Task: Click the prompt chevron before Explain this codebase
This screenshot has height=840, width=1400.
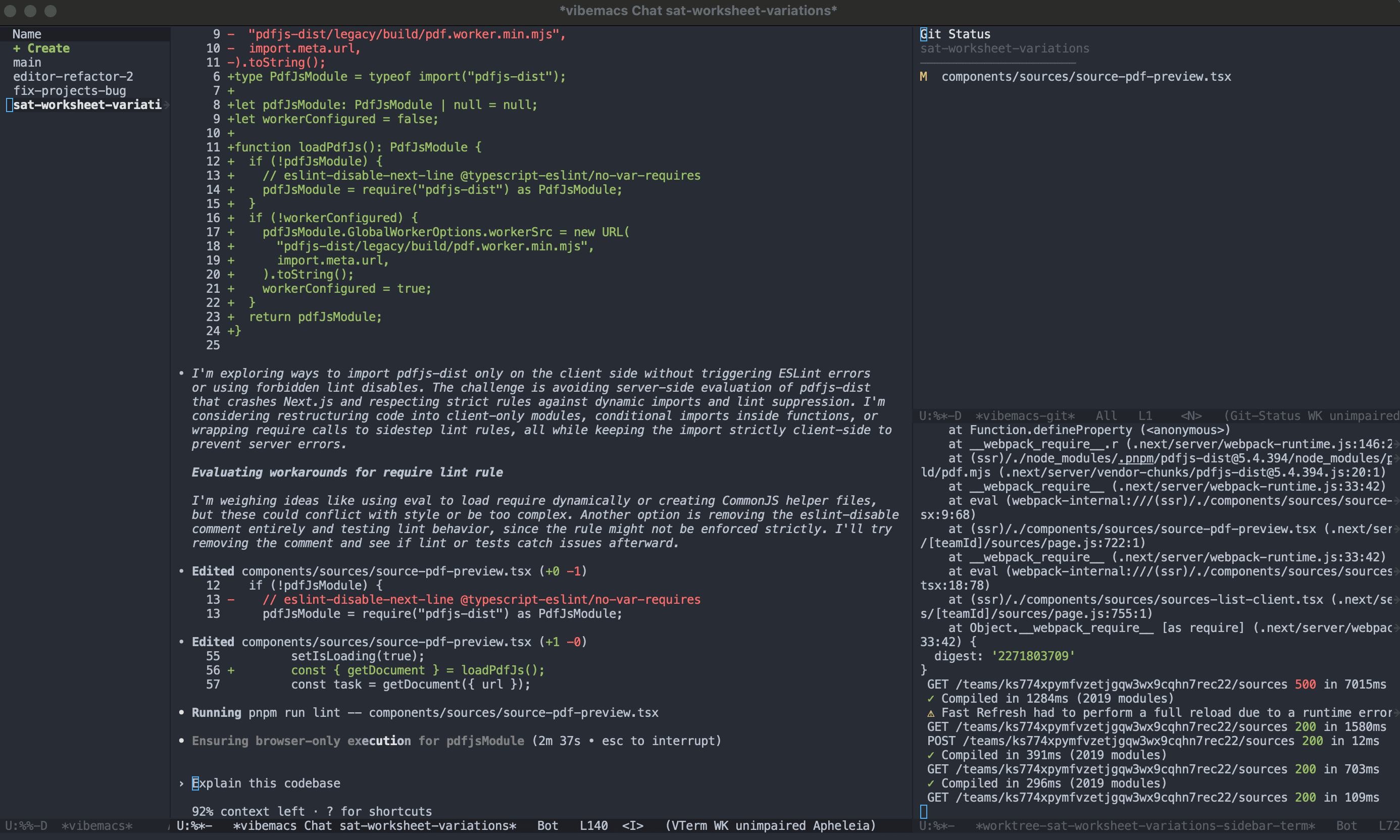Action: (181, 783)
